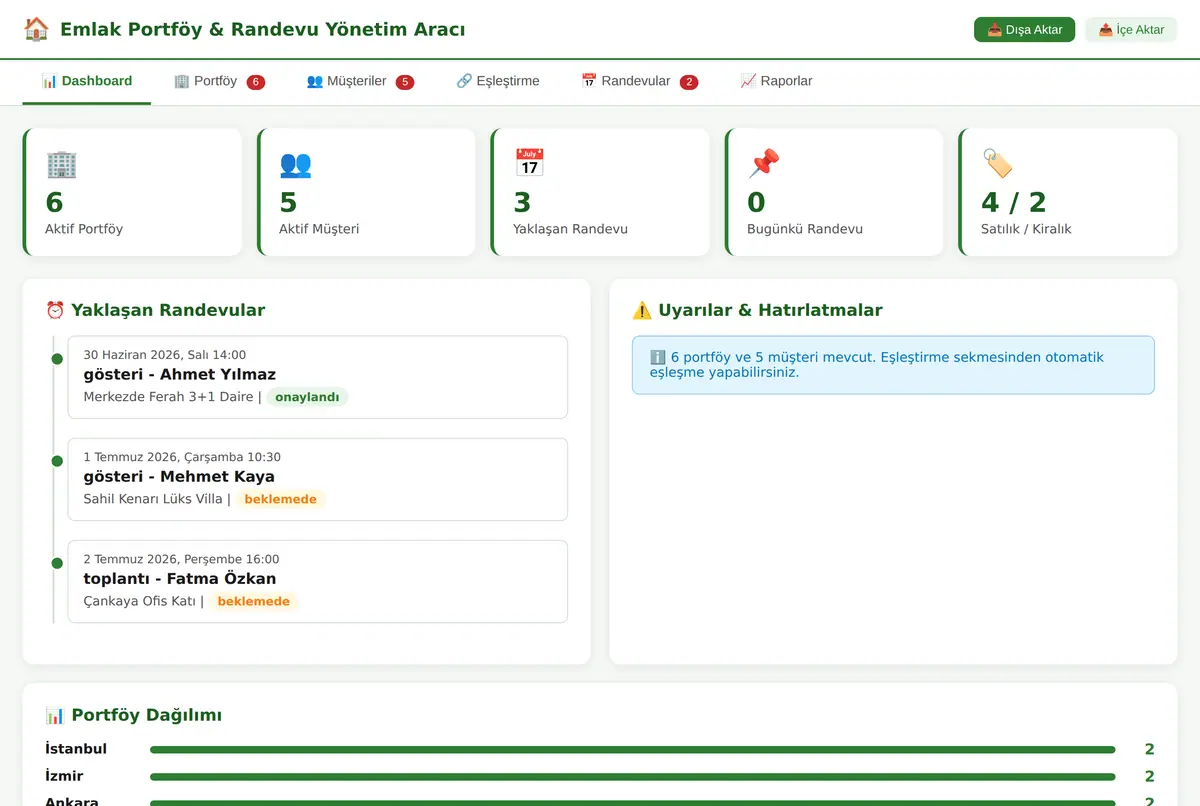Click the calendar icon on Yaklaşan Randevu card
Screen dimensions: 1200x806
click(x=529, y=164)
